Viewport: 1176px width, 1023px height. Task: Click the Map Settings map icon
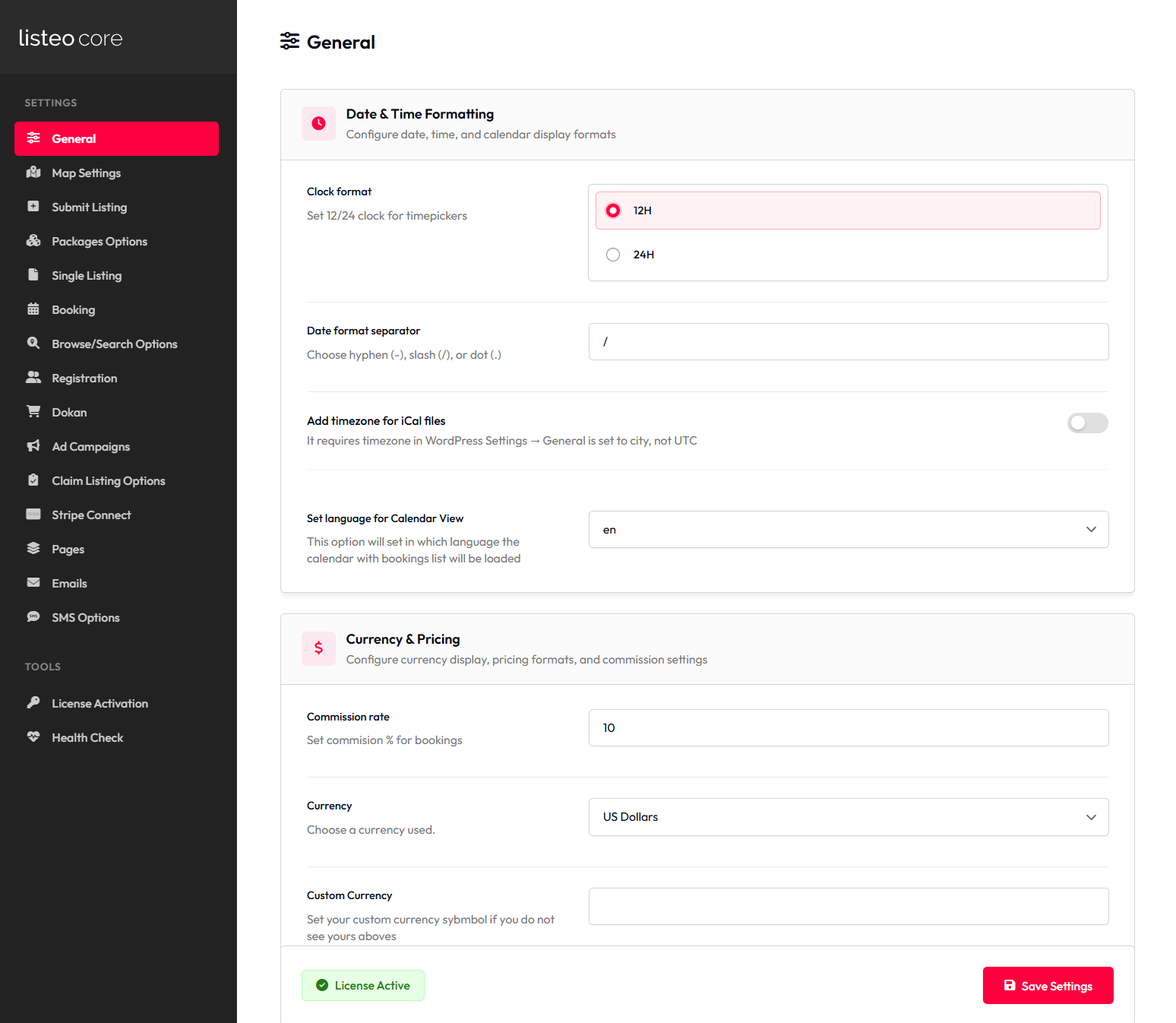tap(33, 173)
